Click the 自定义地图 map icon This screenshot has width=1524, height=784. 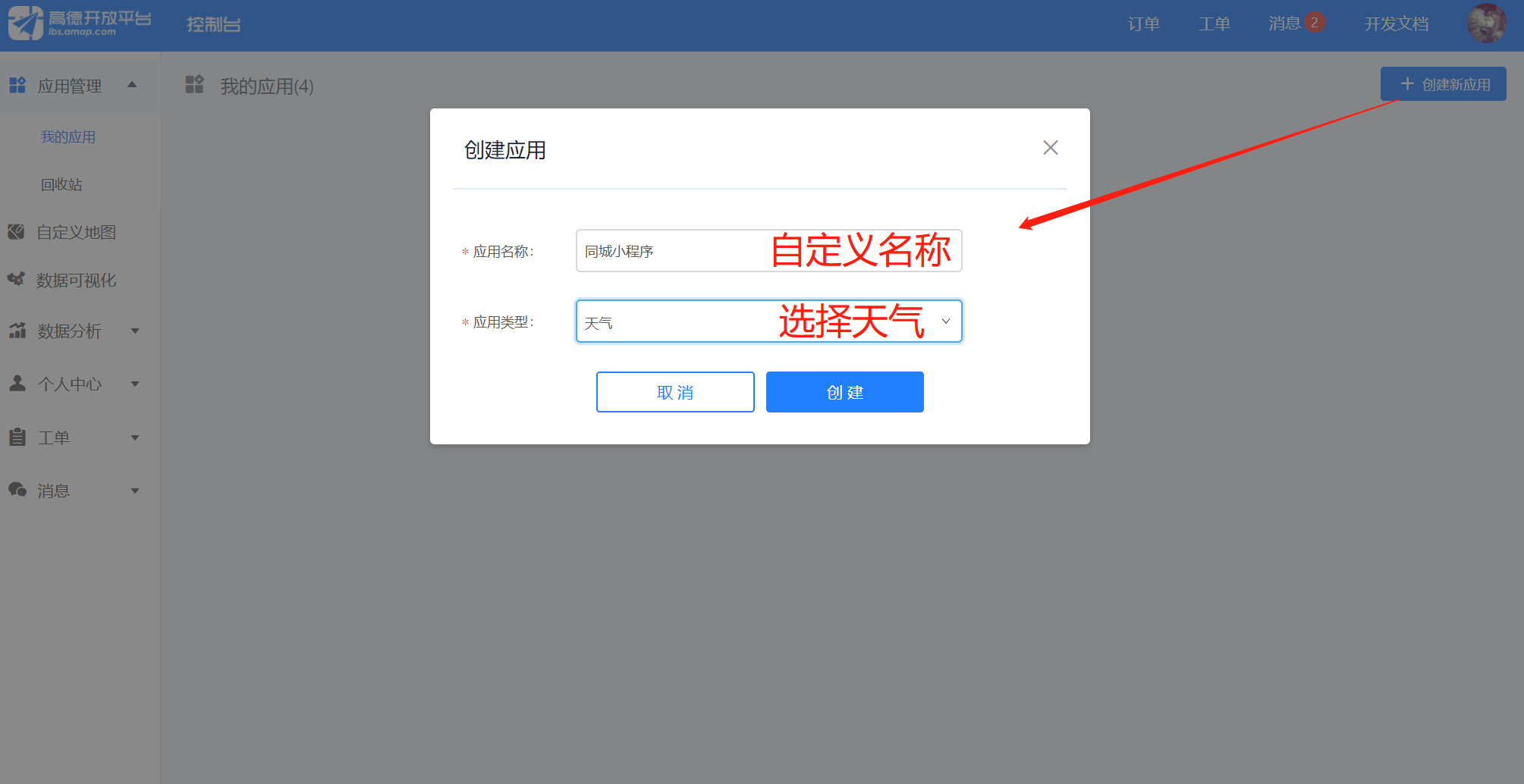(17, 232)
